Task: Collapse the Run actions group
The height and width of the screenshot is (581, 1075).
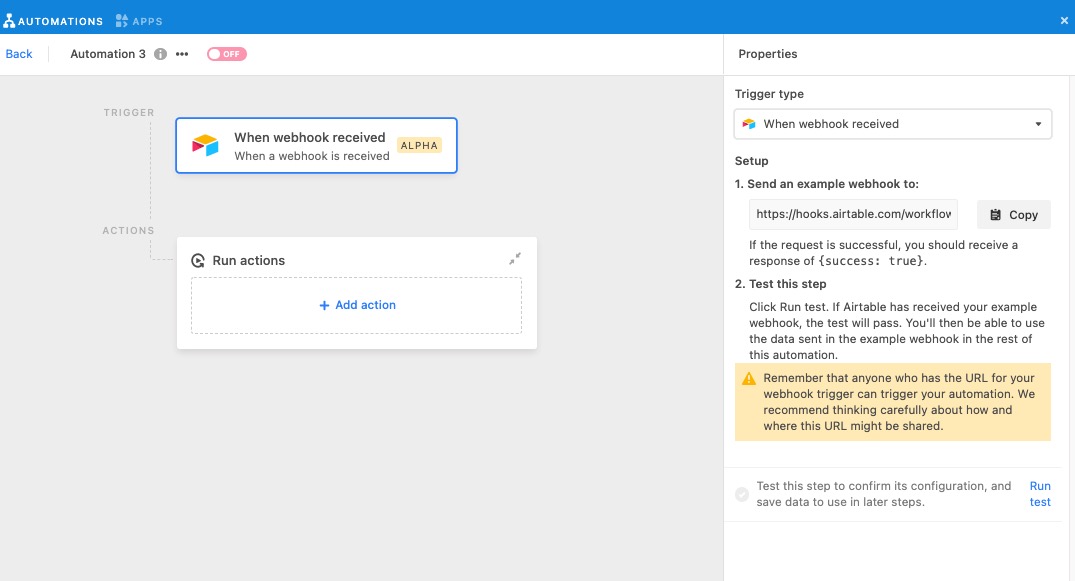Action: coord(515,259)
